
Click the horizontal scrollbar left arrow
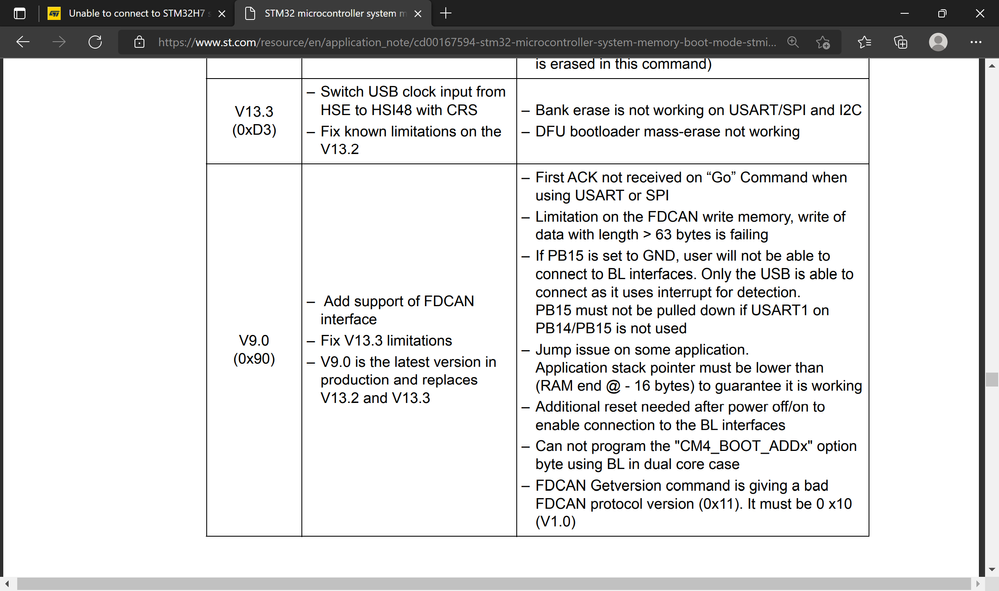pyautogui.click(x=7, y=584)
